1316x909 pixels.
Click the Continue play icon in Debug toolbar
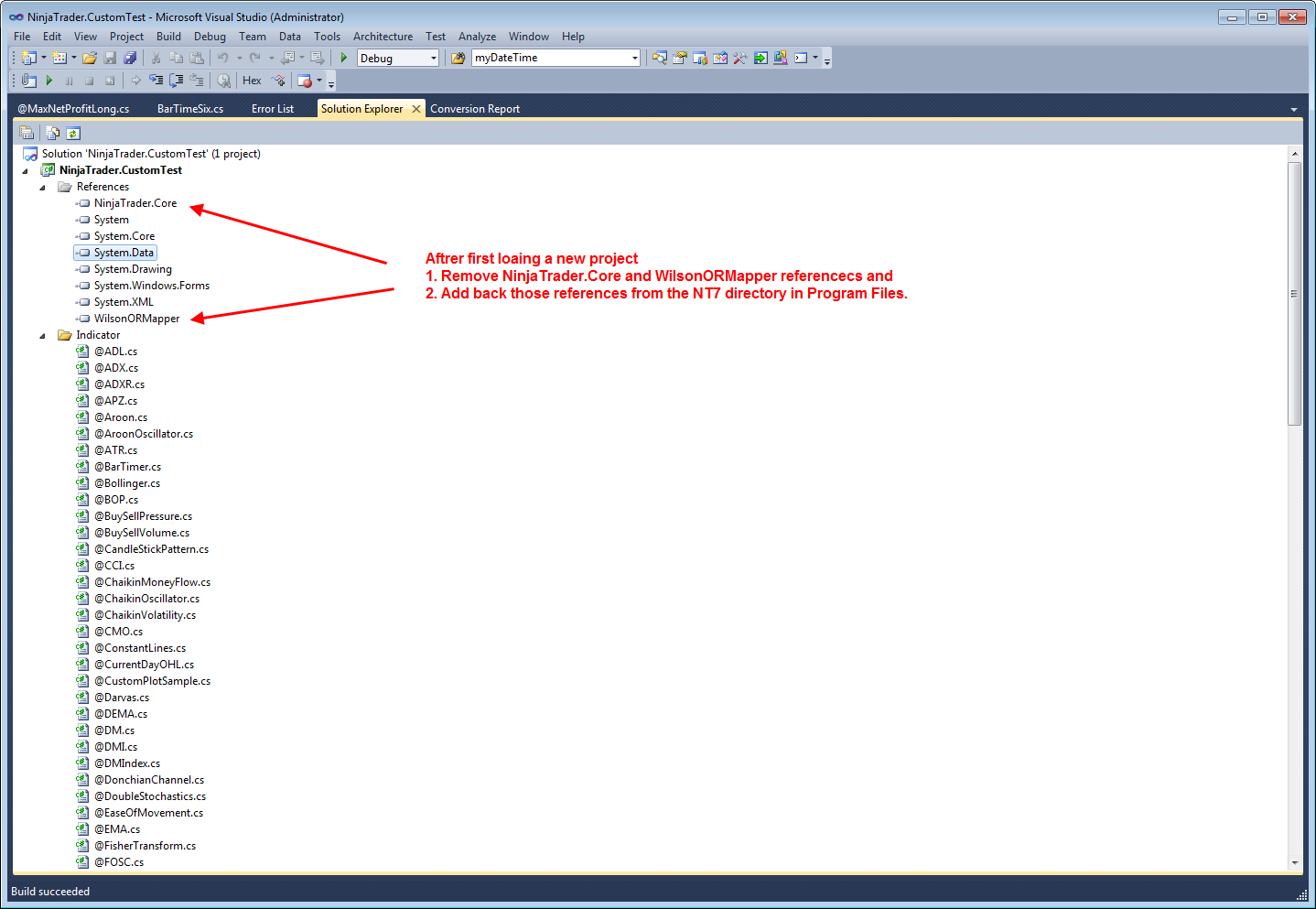[x=49, y=81]
